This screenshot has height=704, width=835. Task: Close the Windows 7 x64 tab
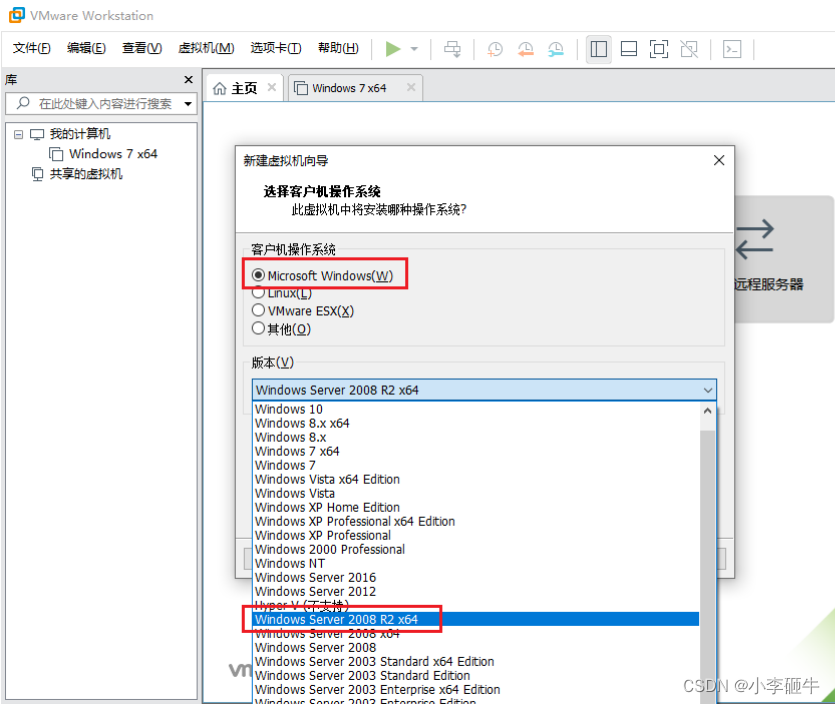[411, 87]
